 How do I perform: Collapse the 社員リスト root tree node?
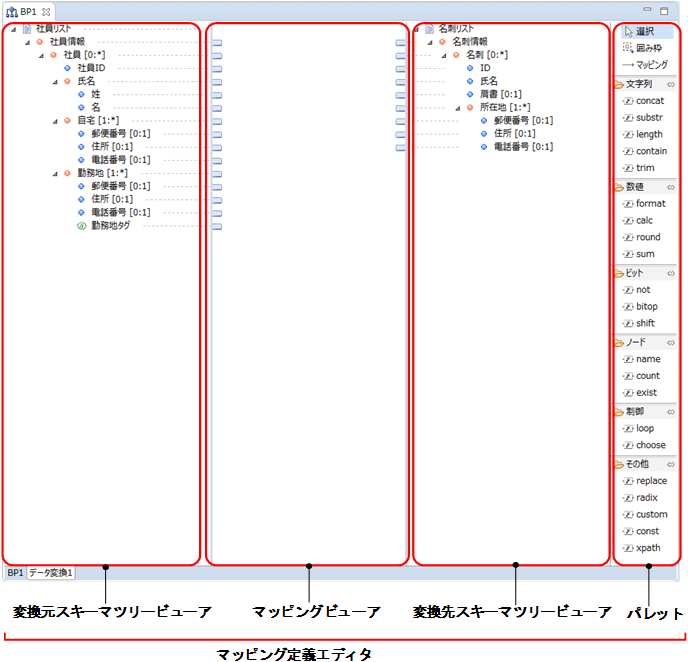(x=14, y=29)
